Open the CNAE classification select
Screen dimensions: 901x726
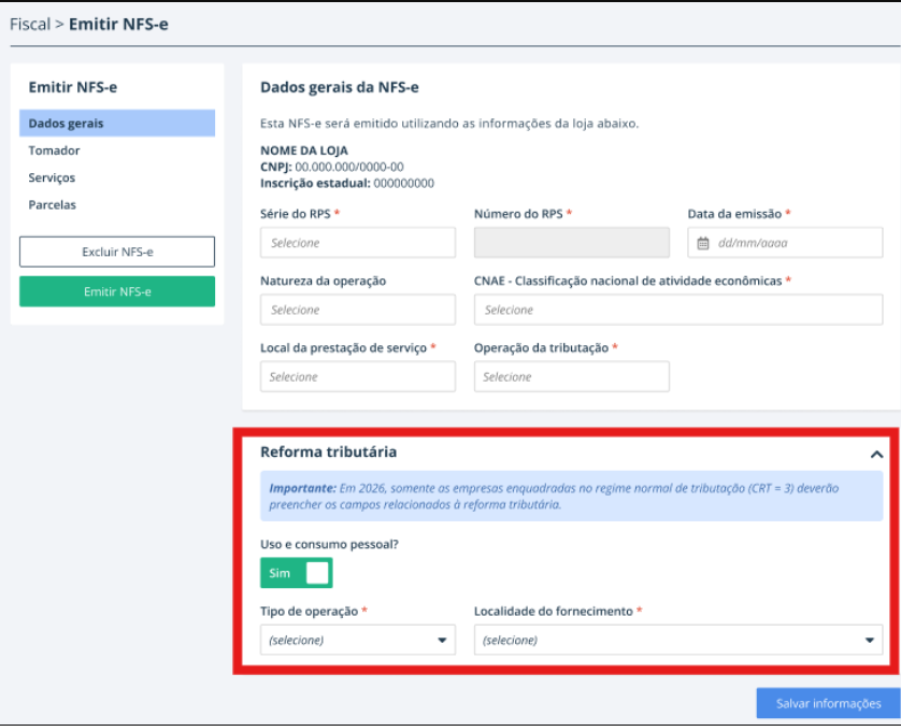[x=679, y=310]
